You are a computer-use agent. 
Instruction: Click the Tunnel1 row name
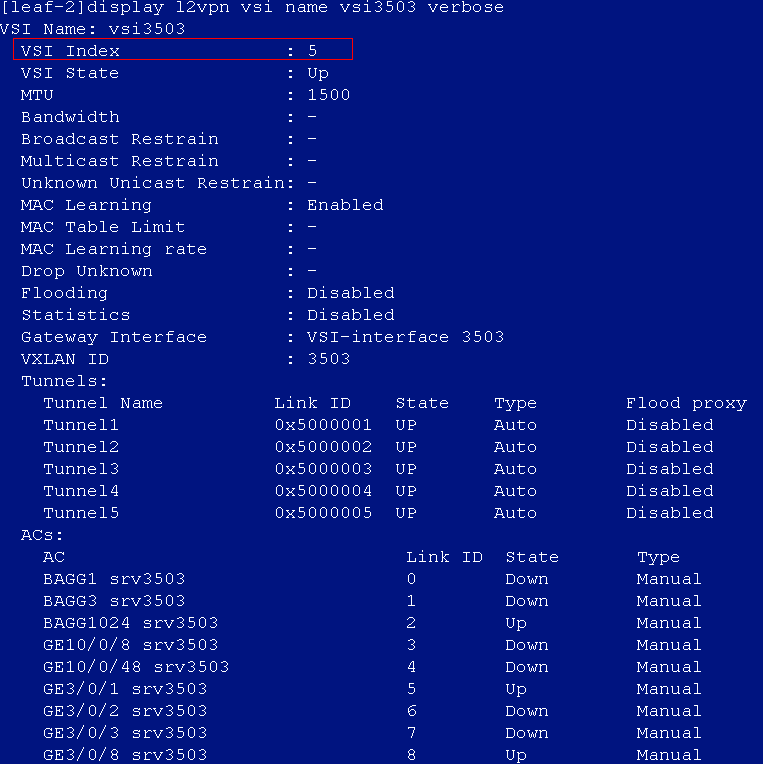click(x=81, y=425)
